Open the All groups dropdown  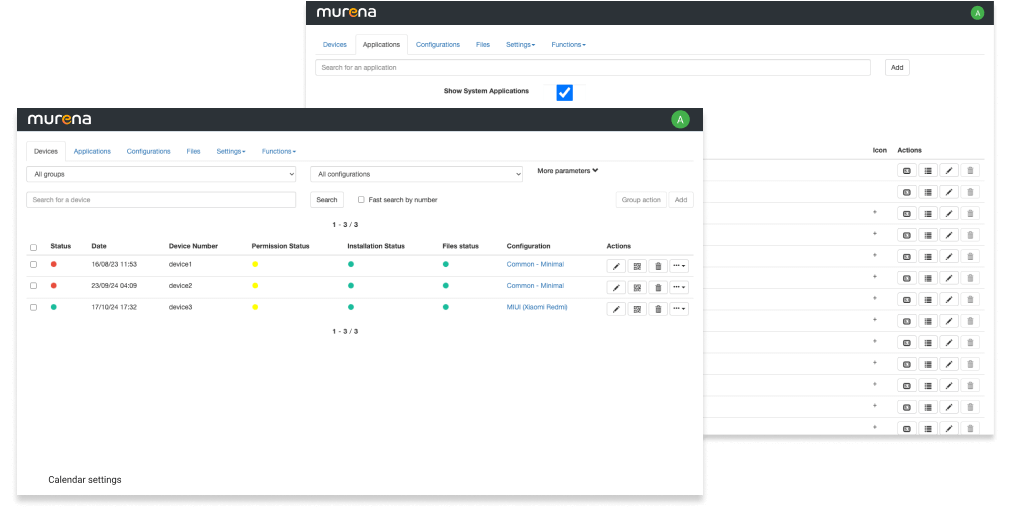pos(161,174)
